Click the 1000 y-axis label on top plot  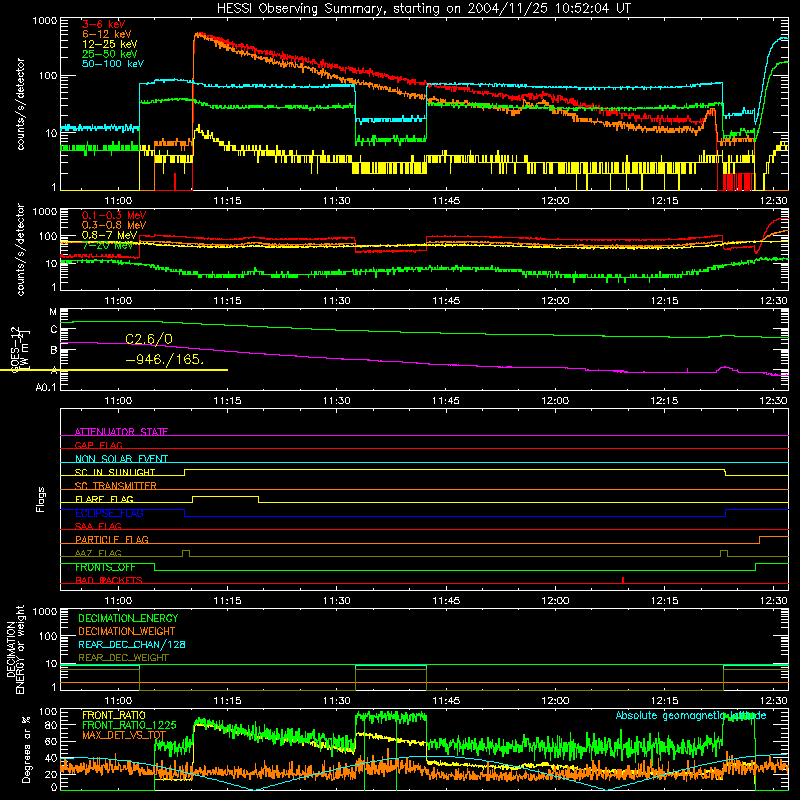pos(45,21)
